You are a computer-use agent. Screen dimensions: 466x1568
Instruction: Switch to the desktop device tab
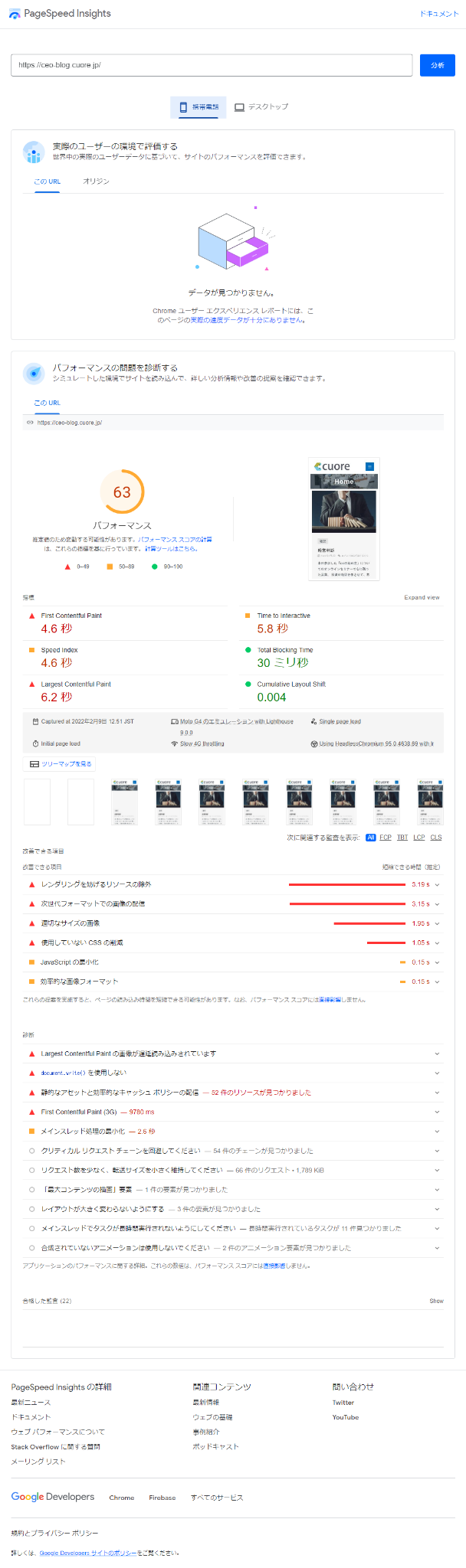coord(261,107)
